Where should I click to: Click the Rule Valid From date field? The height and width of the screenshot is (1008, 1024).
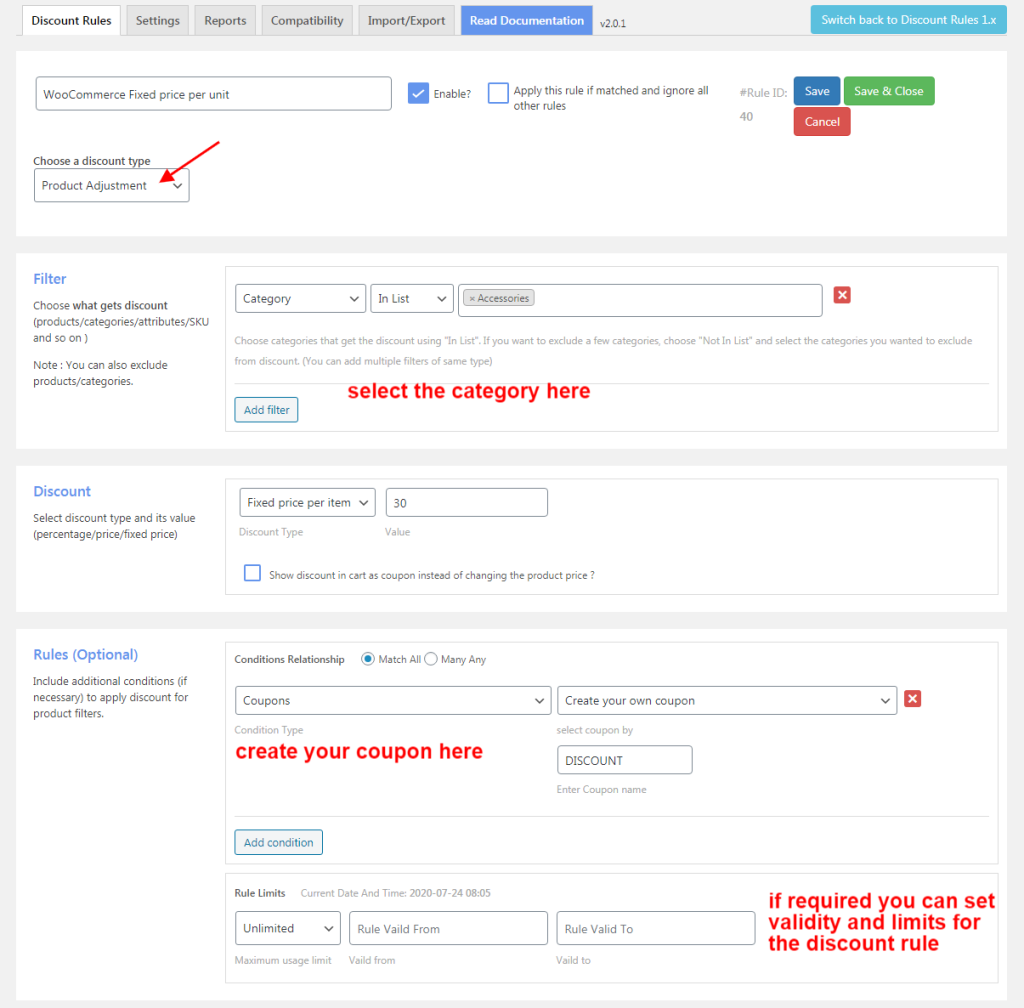tap(448, 928)
